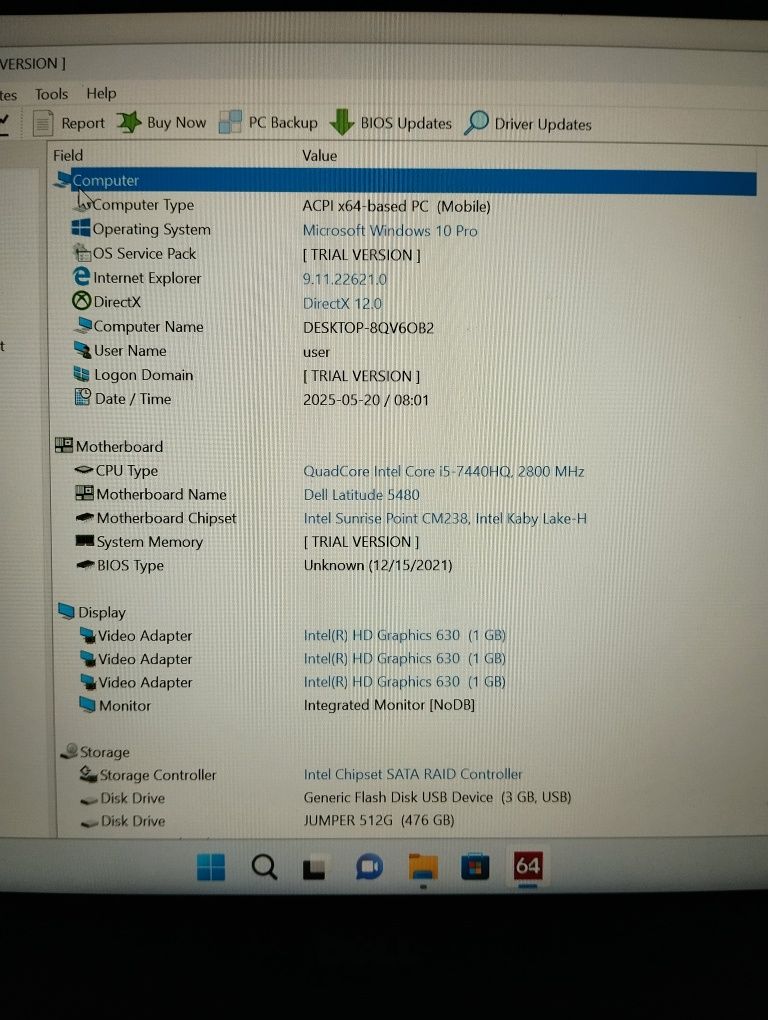Select the 2025-05-20 / 08:01 value

coord(366,400)
